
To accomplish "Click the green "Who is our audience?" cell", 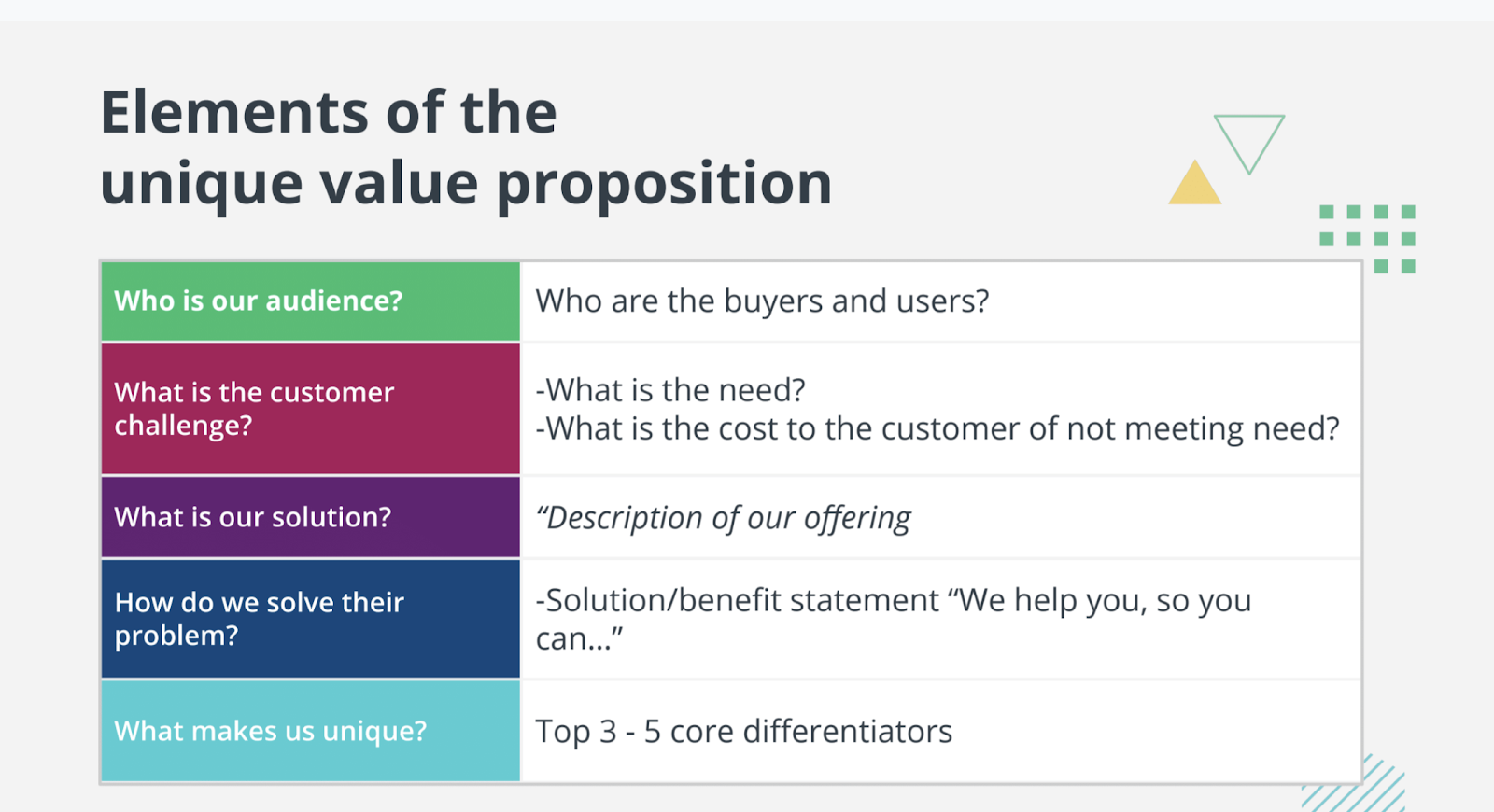I will coord(310,301).
